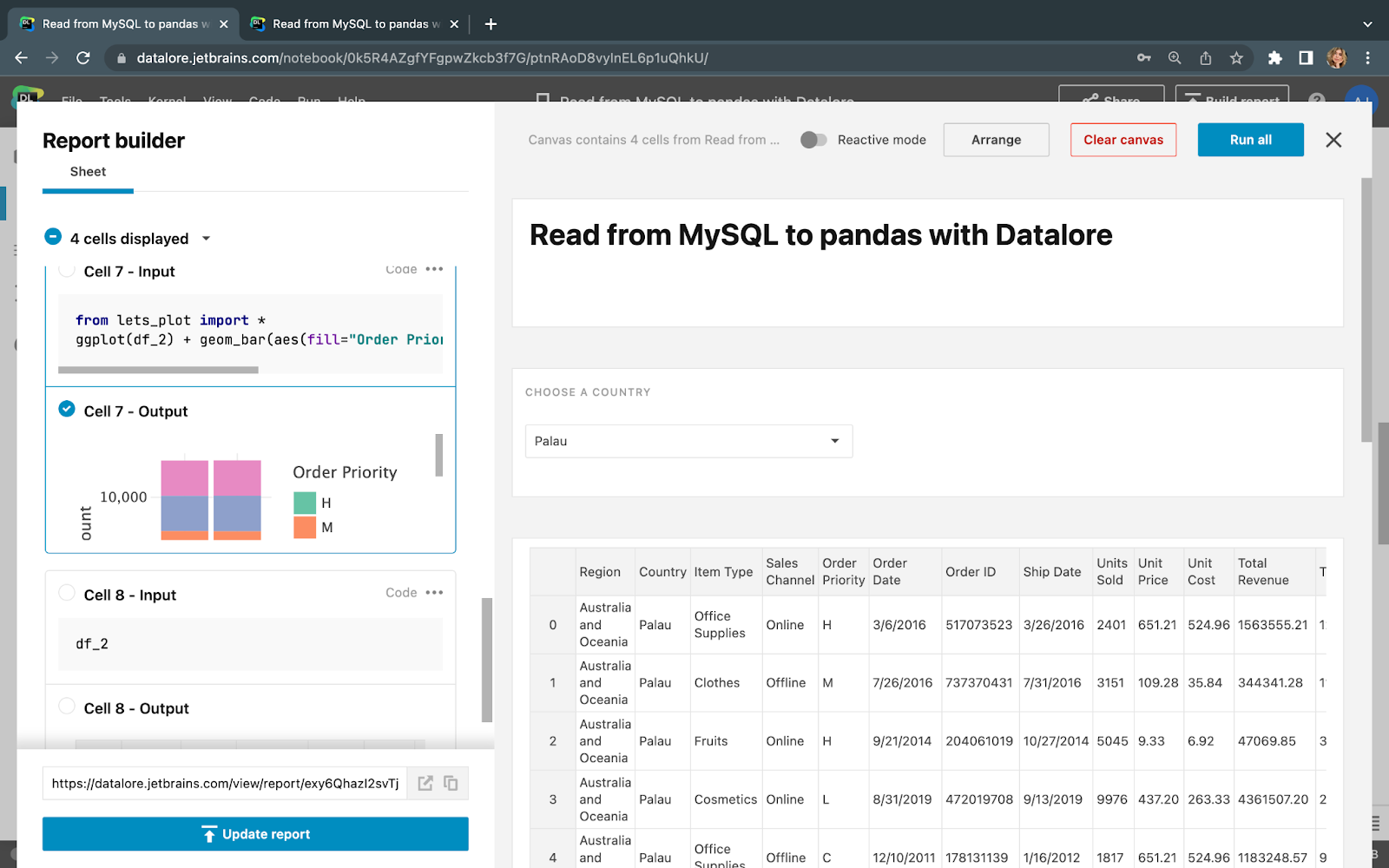Open Cell 8 Input three-dots menu
Viewport: 1389px width, 868px height.
[434, 593]
